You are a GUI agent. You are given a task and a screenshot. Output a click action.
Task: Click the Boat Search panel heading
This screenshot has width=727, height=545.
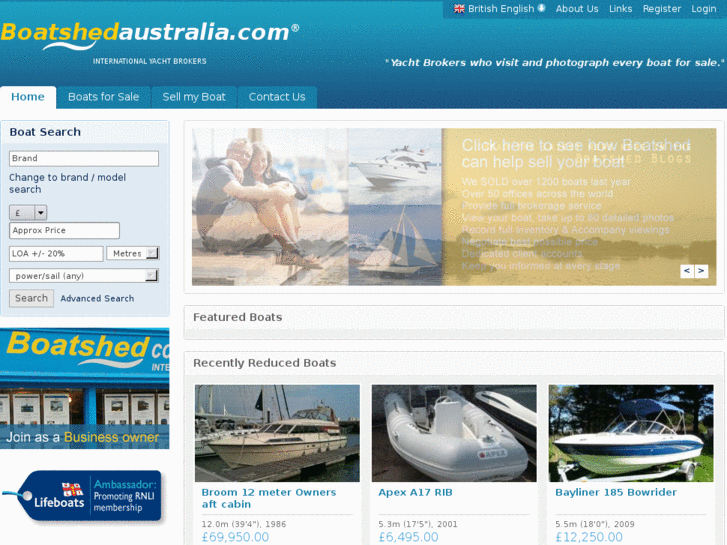pyautogui.click(x=45, y=132)
